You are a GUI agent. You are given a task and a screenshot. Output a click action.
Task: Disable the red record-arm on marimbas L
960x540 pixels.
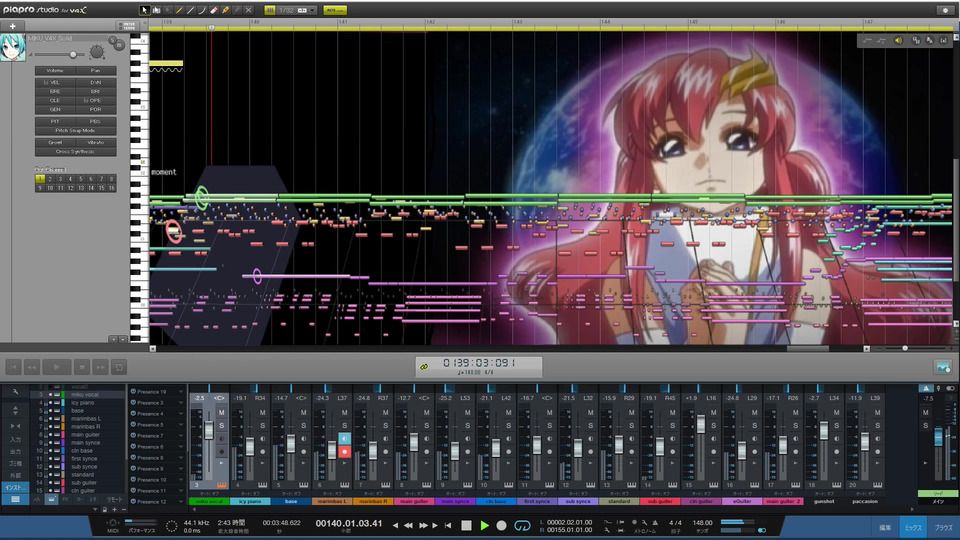[x=344, y=451]
